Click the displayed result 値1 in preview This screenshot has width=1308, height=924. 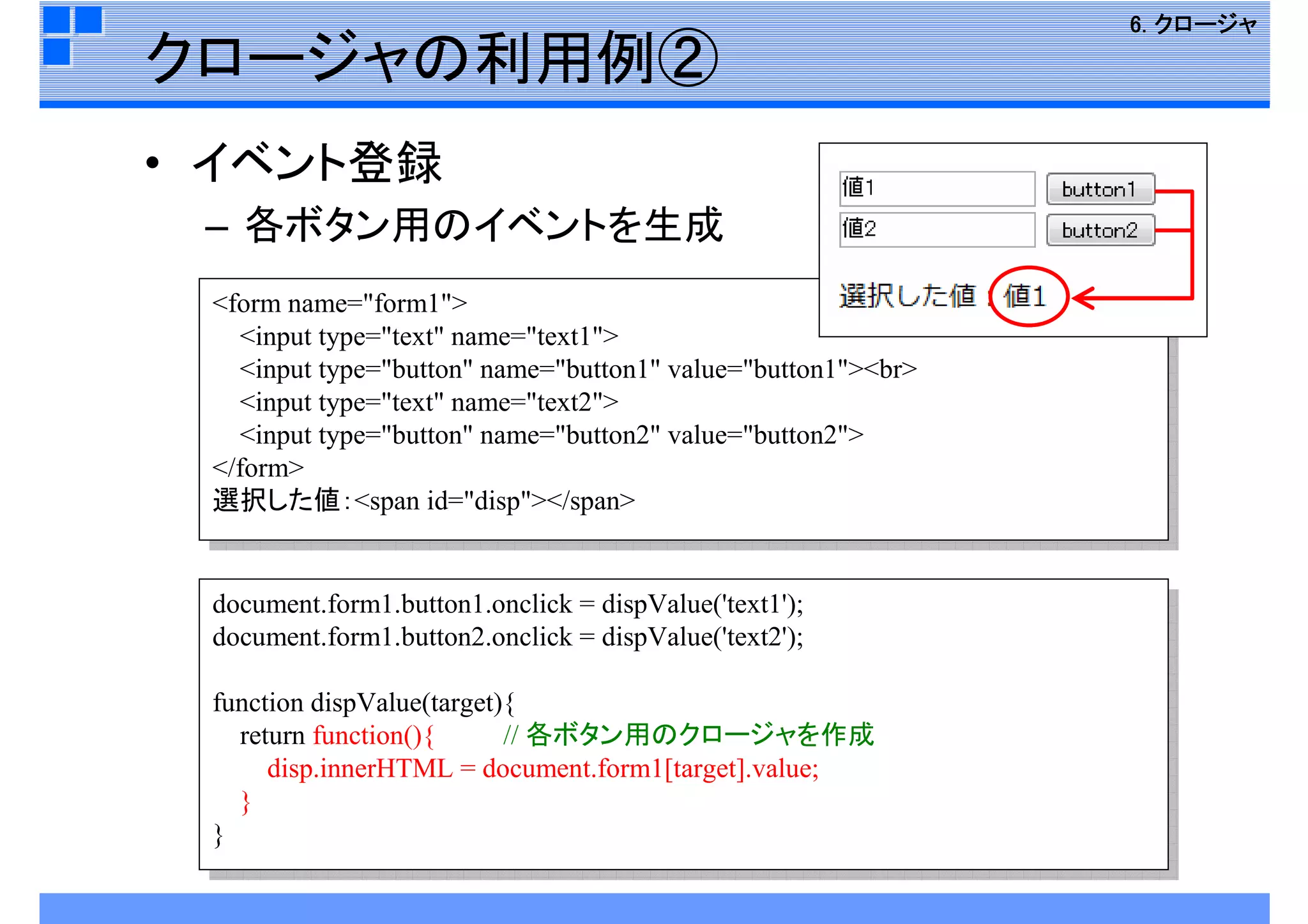coord(1025,296)
